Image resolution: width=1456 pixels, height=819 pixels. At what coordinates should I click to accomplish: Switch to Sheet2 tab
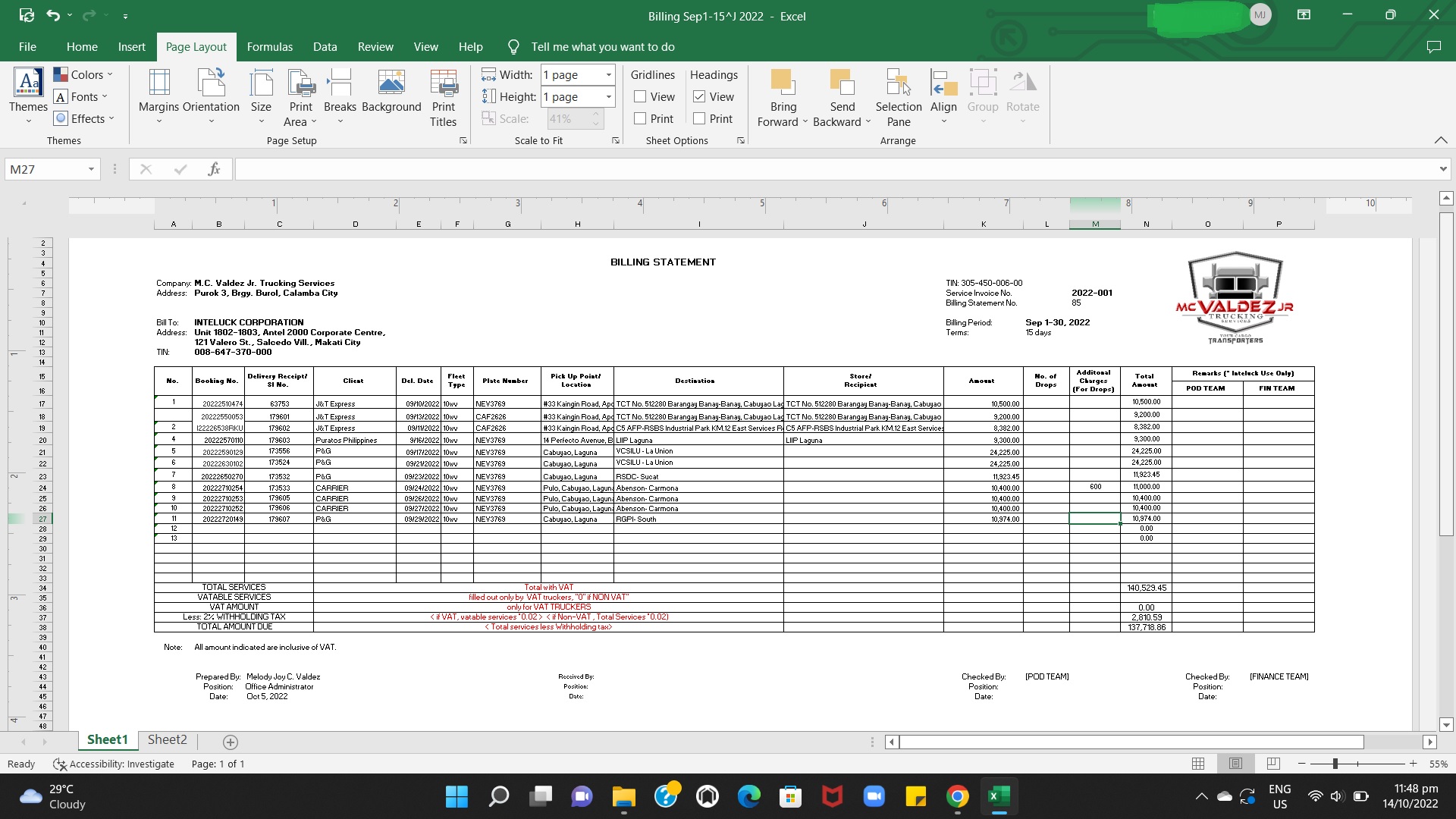tap(167, 739)
